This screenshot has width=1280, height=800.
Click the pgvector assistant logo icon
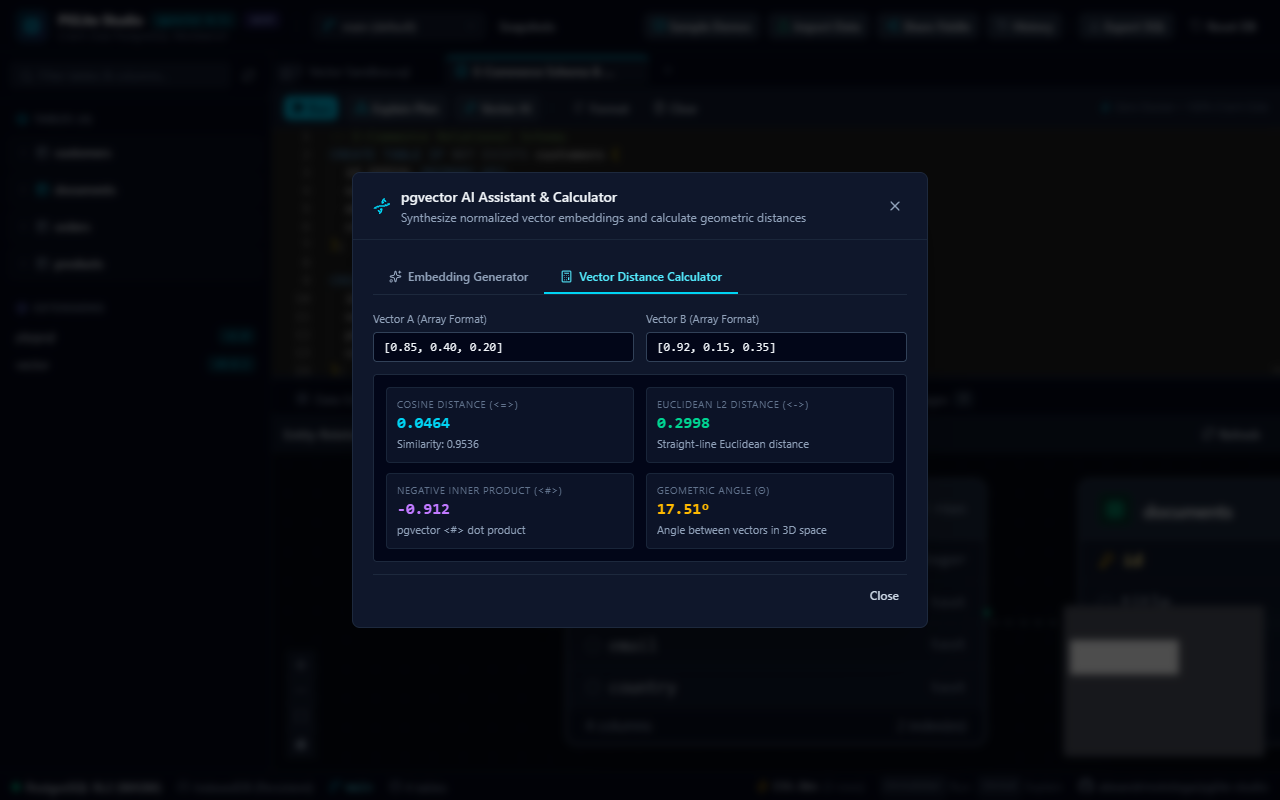click(x=382, y=206)
